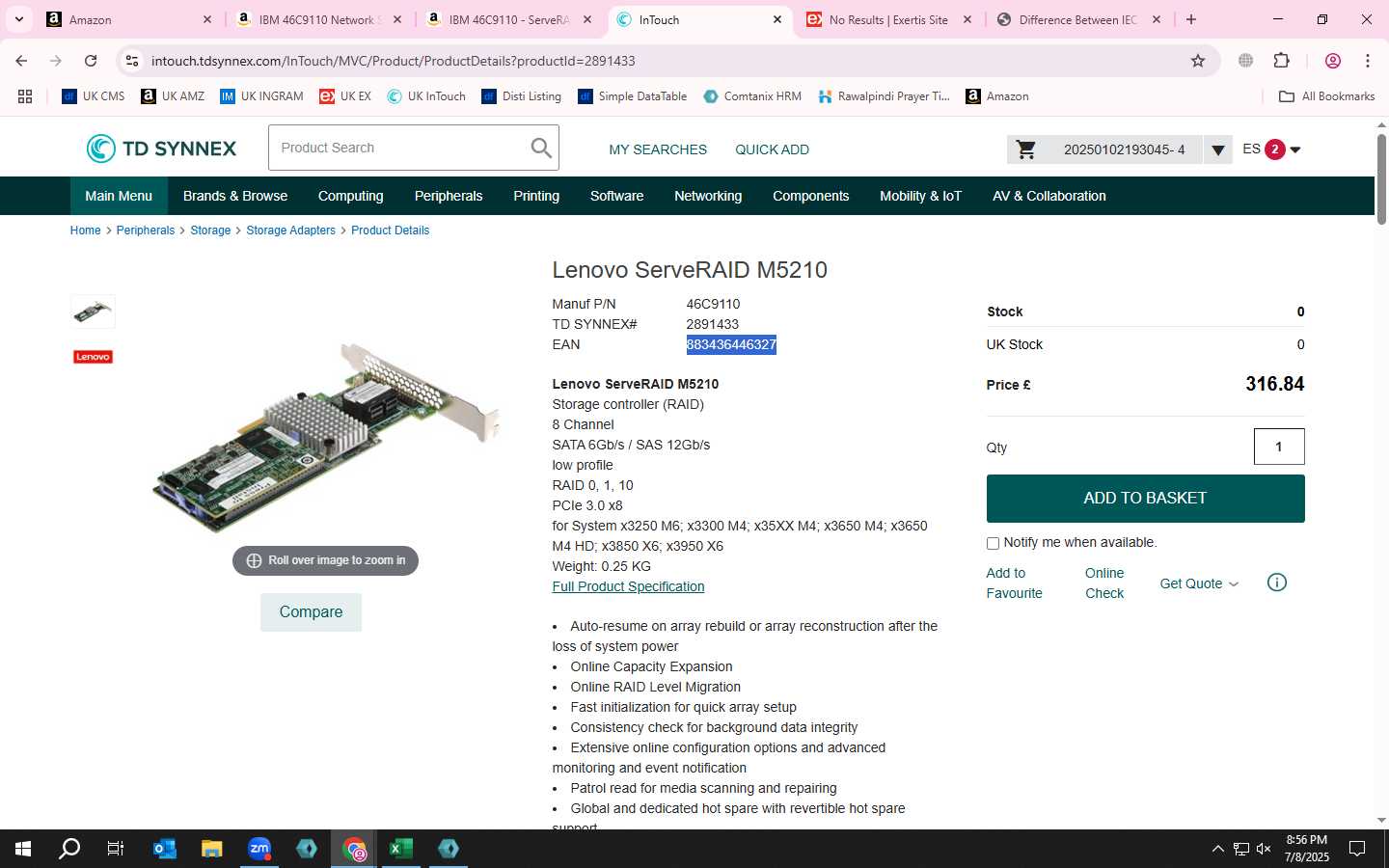Click the Storage breadcrumb link
This screenshot has height=868, width=1389.
pos(210,231)
